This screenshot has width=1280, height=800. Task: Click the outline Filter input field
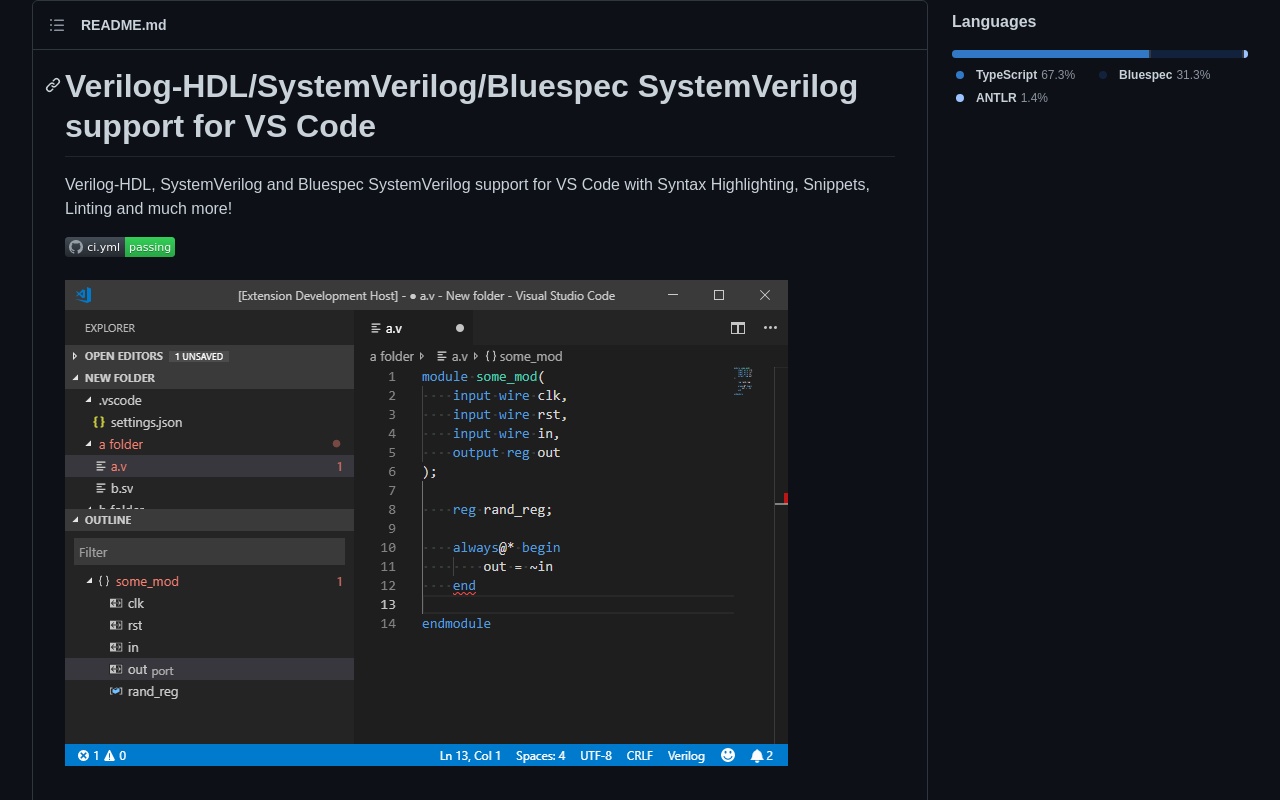(209, 552)
